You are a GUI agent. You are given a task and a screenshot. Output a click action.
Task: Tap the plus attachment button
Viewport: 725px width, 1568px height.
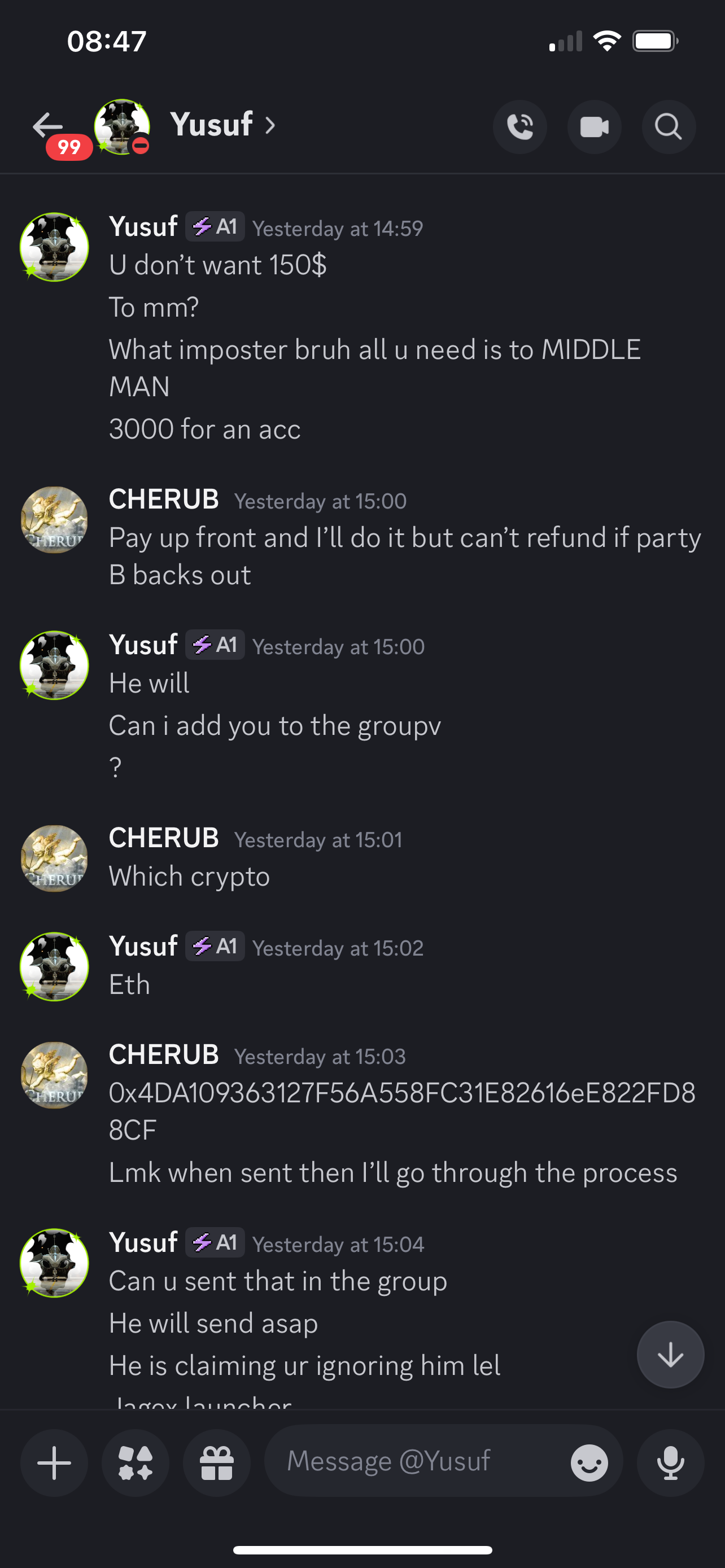coord(54,1462)
